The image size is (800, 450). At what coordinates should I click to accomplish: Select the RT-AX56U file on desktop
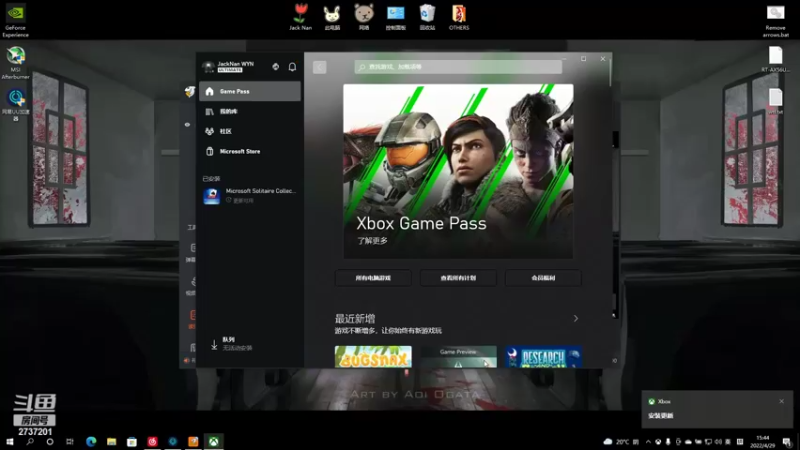pyautogui.click(x=776, y=59)
